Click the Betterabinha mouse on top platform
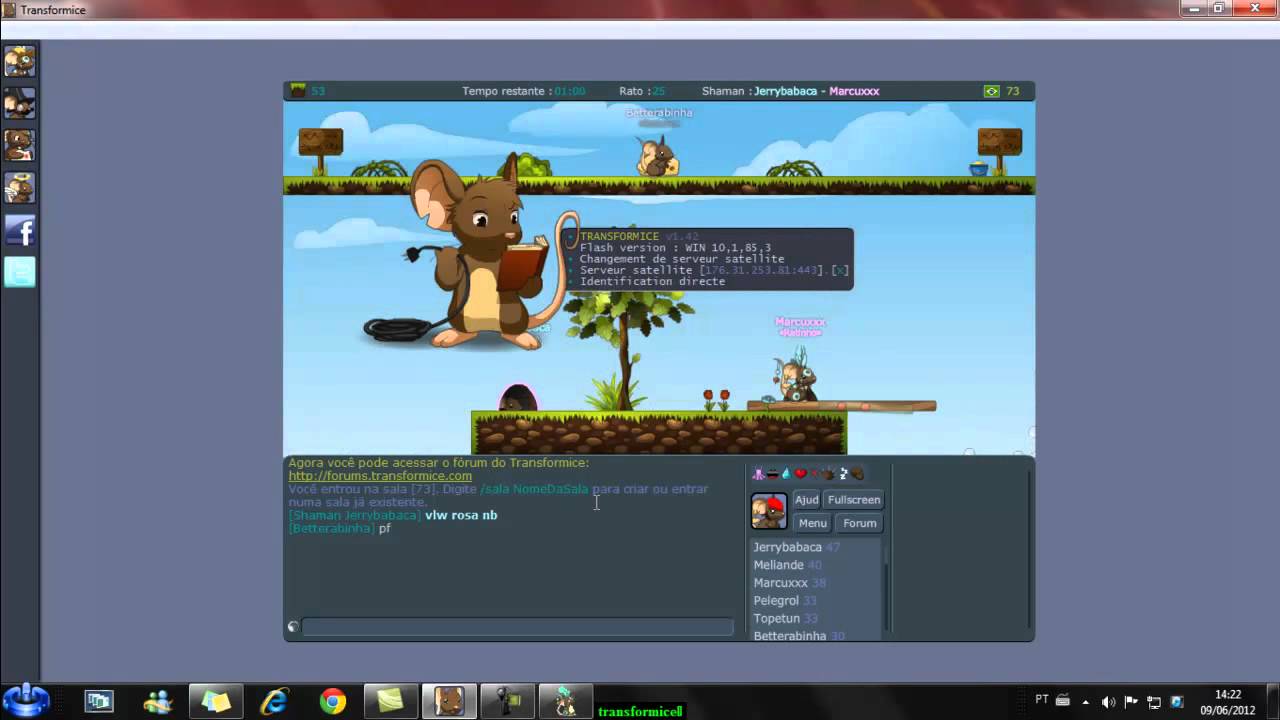This screenshot has height=720, width=1280. click(657, 157)
